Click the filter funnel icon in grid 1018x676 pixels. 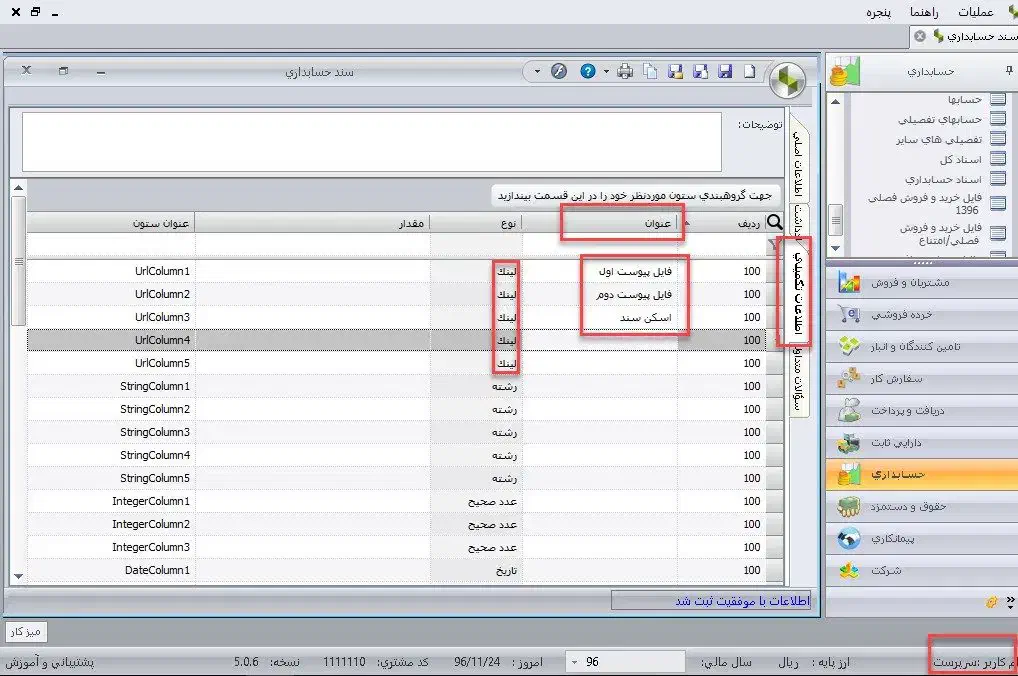tap(772, 244)
